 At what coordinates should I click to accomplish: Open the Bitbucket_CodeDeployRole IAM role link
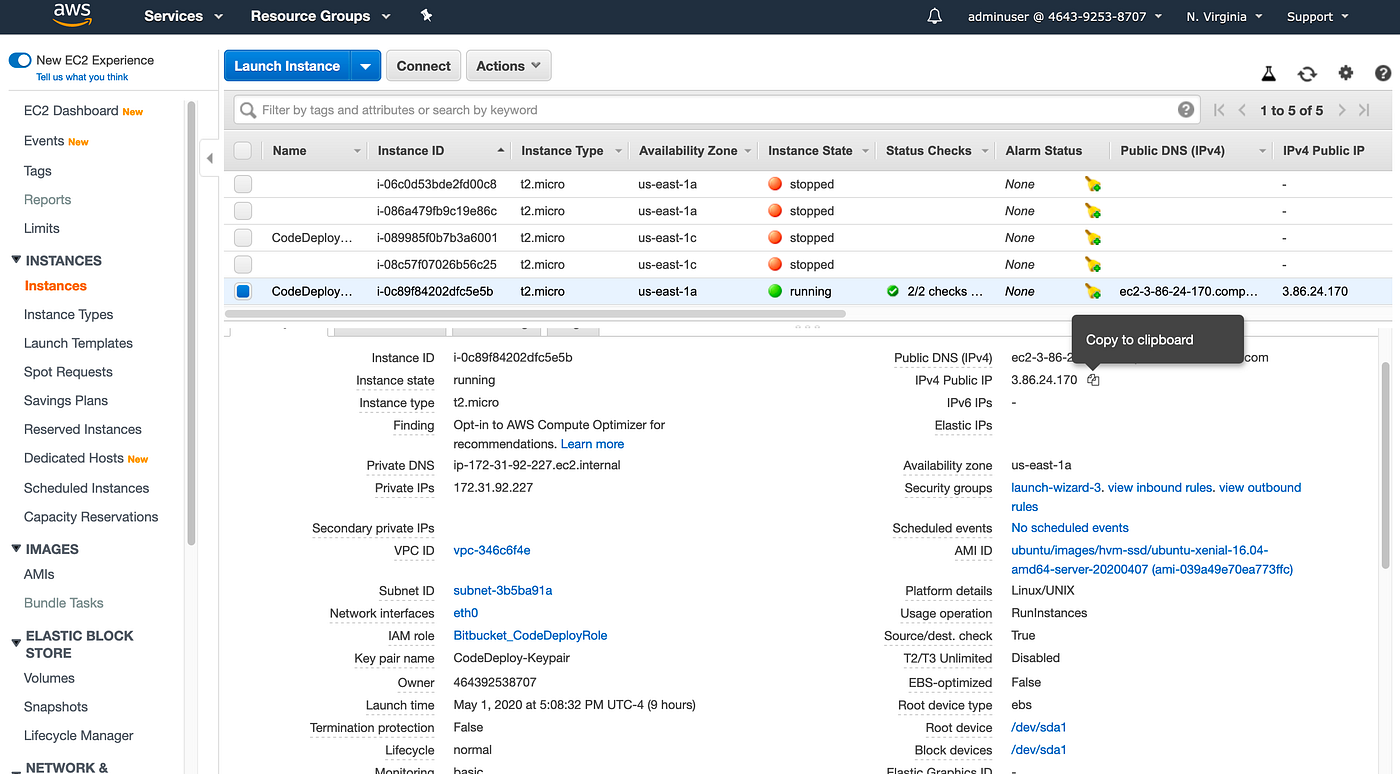pos(530,635)
